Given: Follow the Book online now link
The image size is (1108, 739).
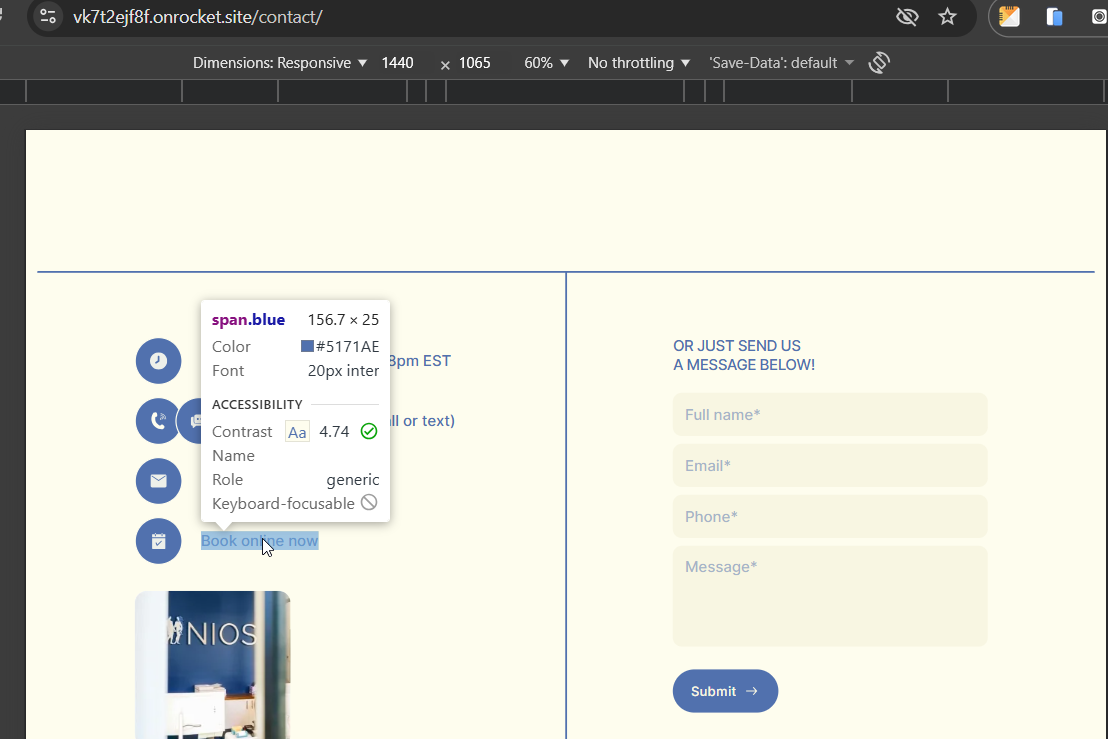Looking at the screenshot, I should (259, 541).
